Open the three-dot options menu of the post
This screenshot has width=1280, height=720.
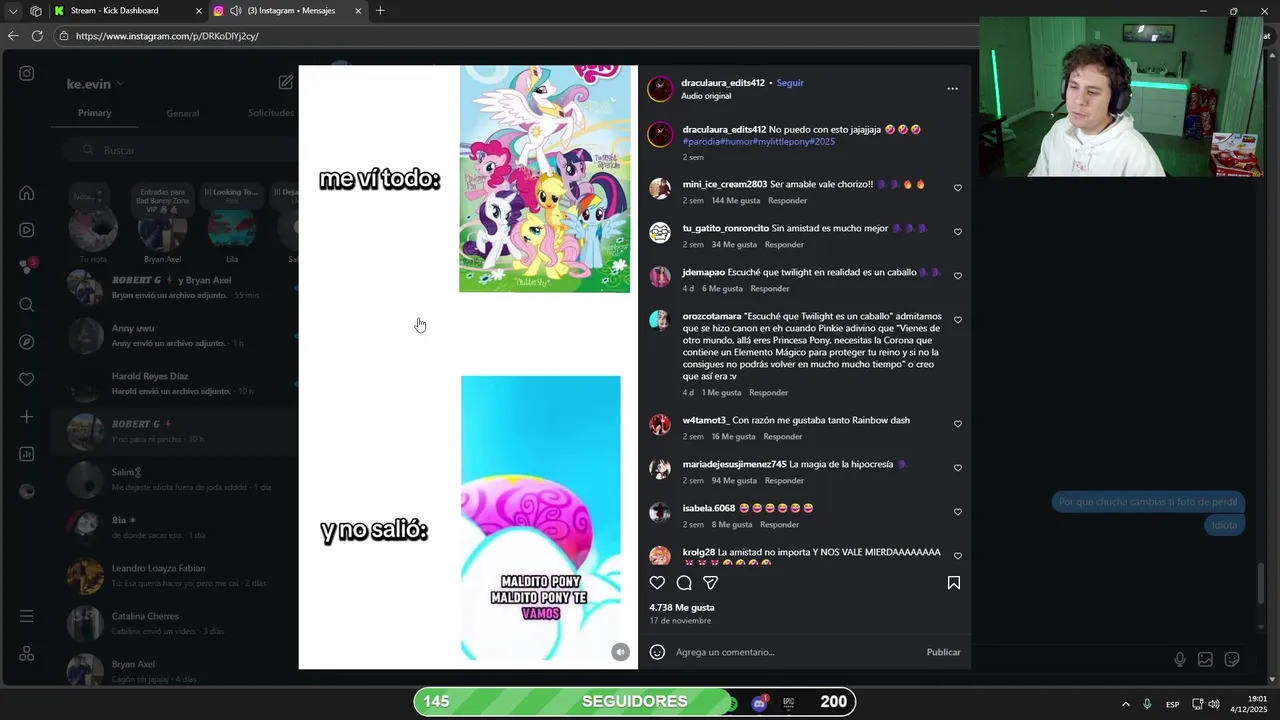tap(952, 89)
